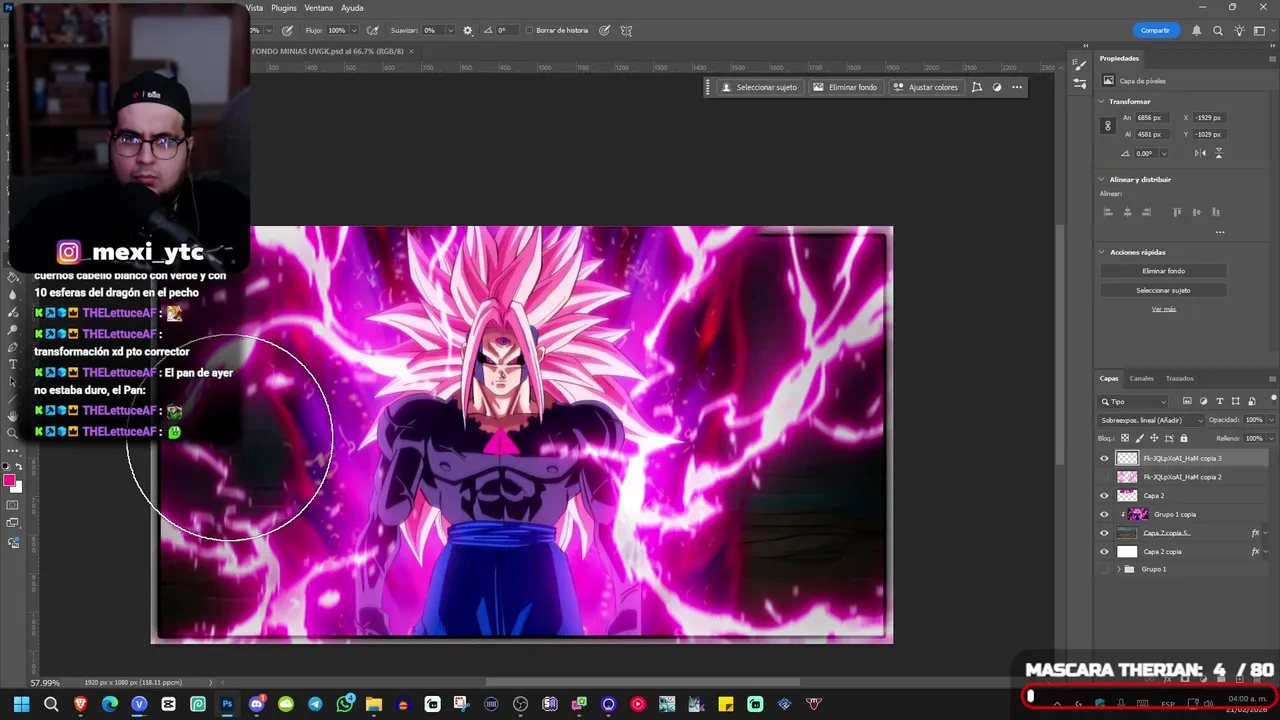Click the flip vertical icon in Transformar
The image size is (1280, 720).
click(x=1218, y=153)
